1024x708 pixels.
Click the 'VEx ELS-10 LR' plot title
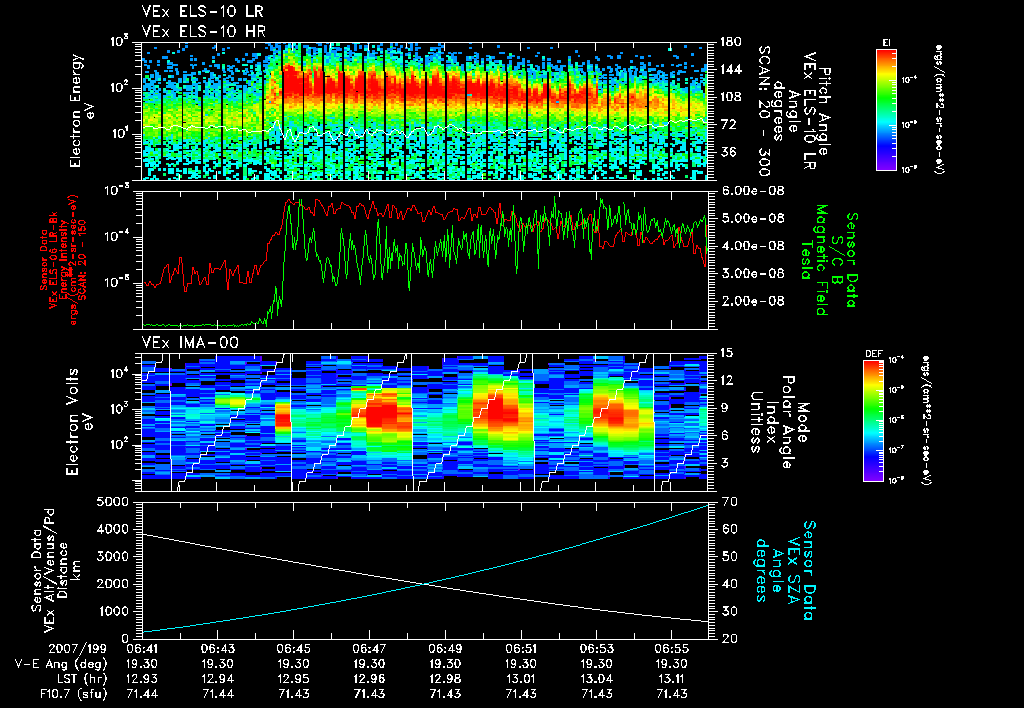click(x=203, y=12)
